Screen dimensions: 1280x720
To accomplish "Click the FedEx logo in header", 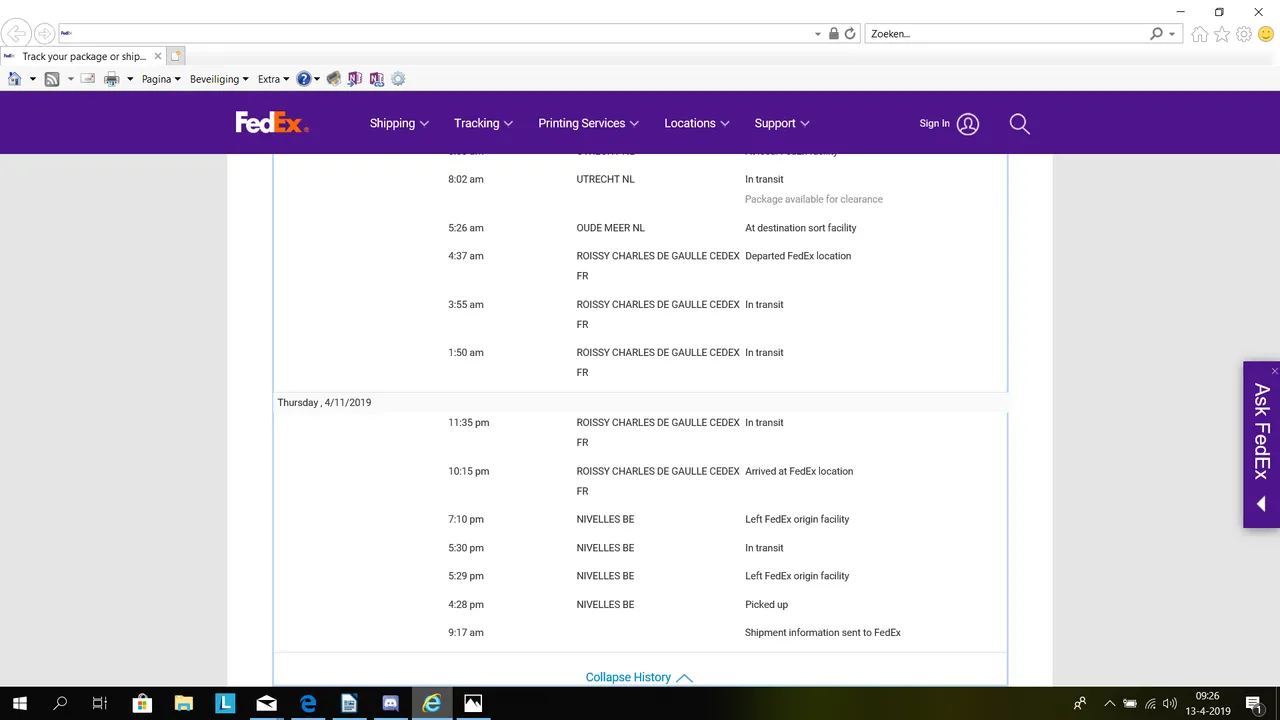I will (x=272, y=123).
